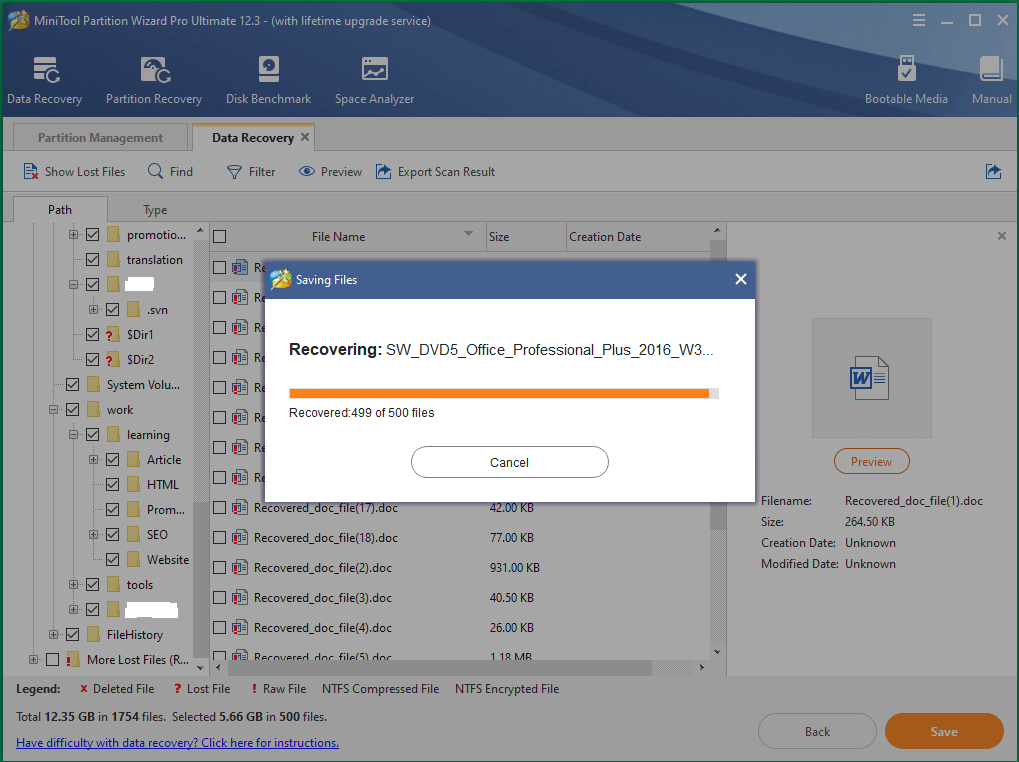1019x762 pixels.
Task: Click the Bootable Media icon
Action: 906,70
